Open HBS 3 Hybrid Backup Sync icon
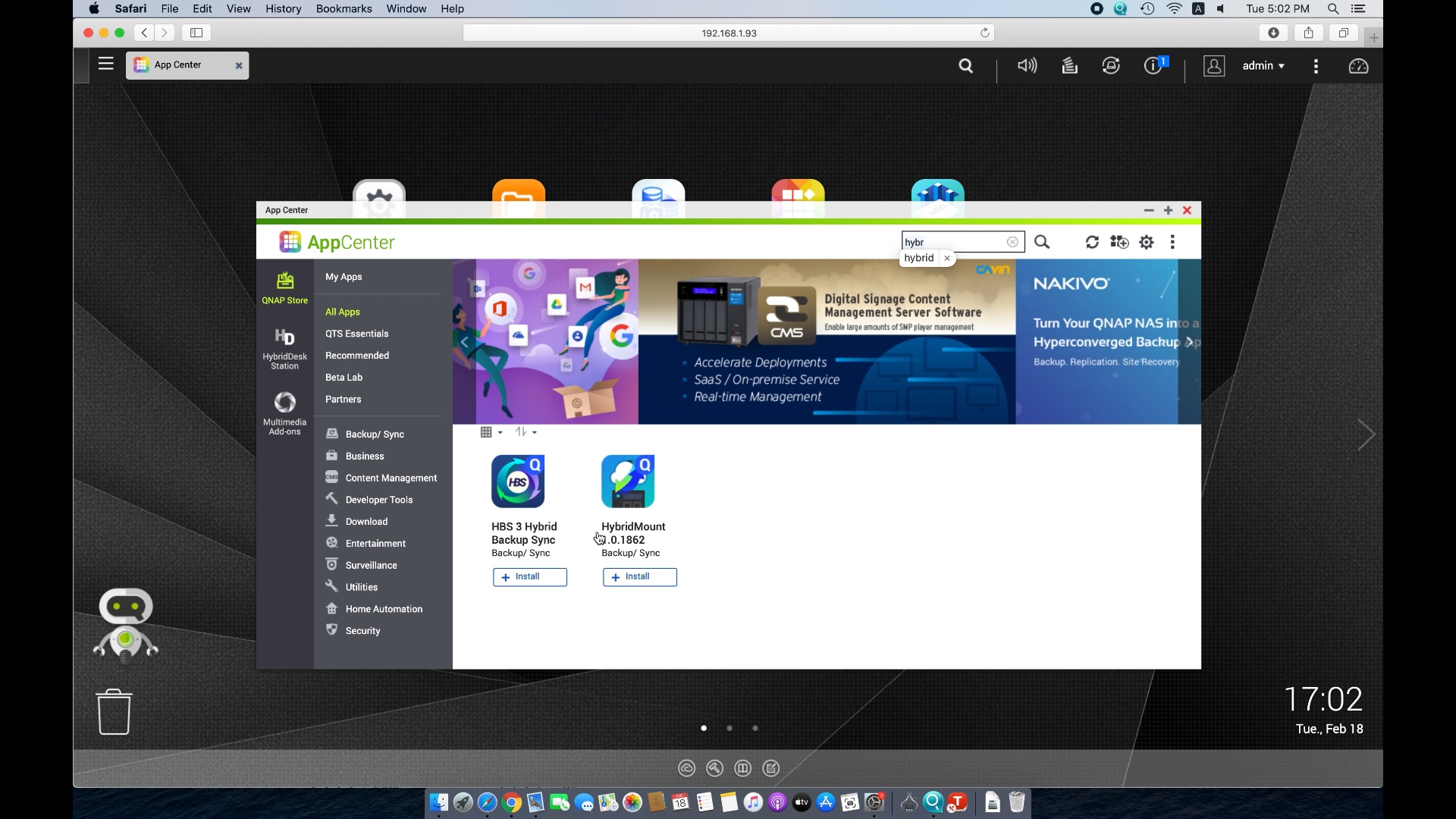 coord(518,482)
